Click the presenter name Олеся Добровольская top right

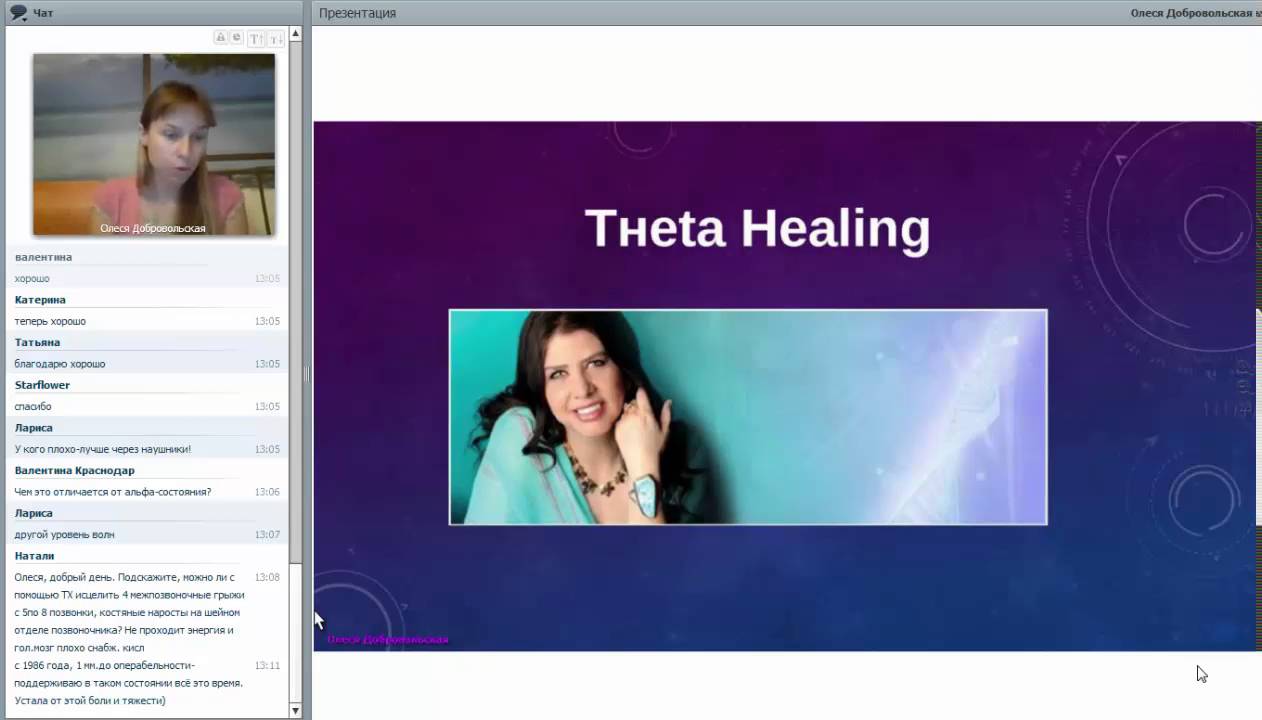1195,13
